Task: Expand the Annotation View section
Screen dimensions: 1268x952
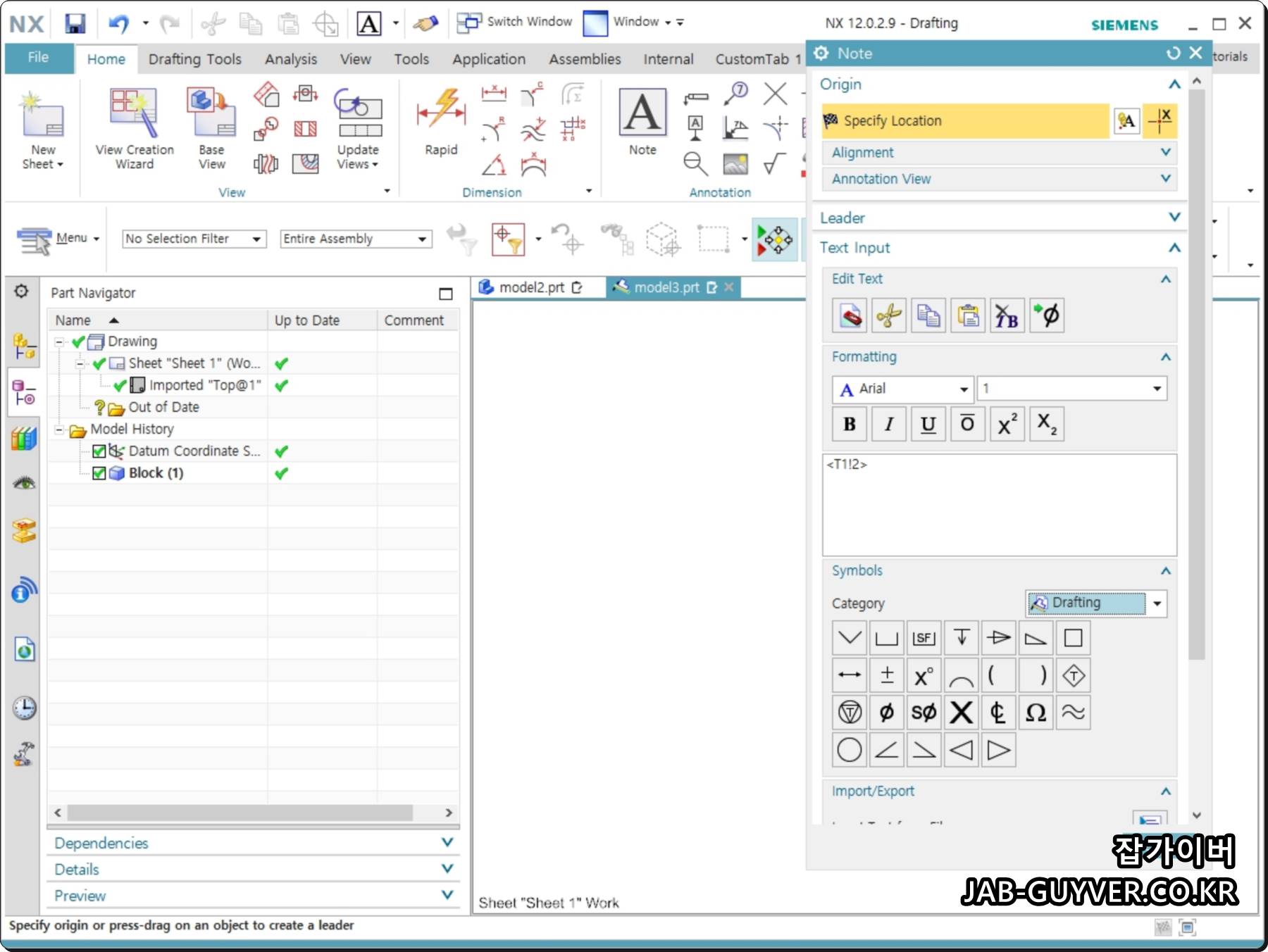Action: (x=999, y=179)
